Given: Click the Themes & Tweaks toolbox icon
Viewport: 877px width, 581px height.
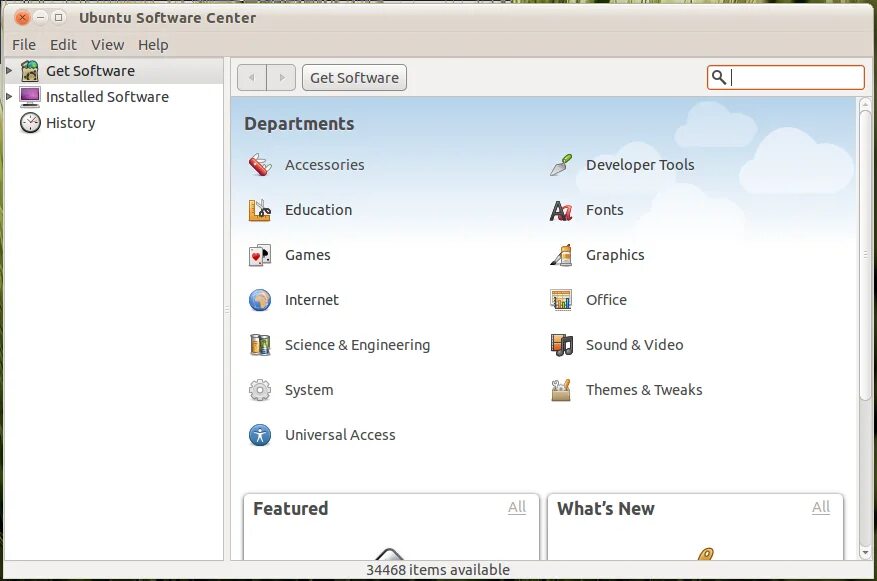Looking at the screenshot, I should 561,390.
